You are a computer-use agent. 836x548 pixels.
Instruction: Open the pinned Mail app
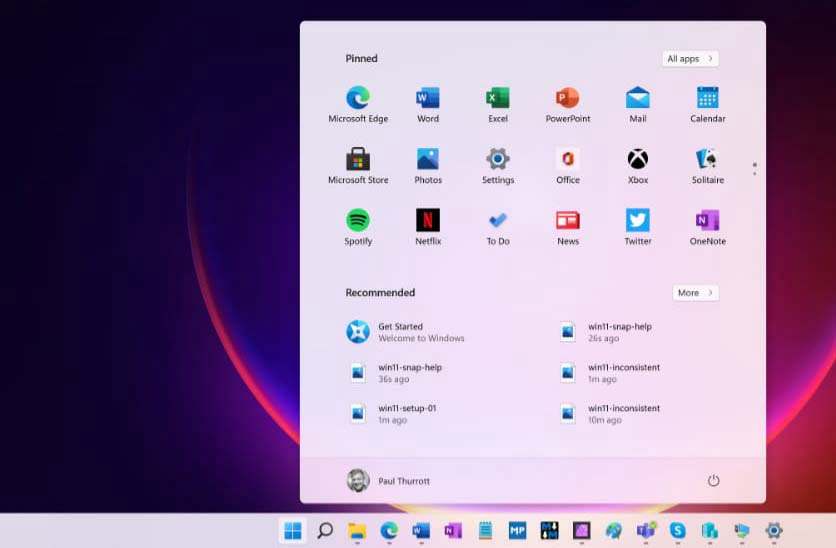point(638,104)
